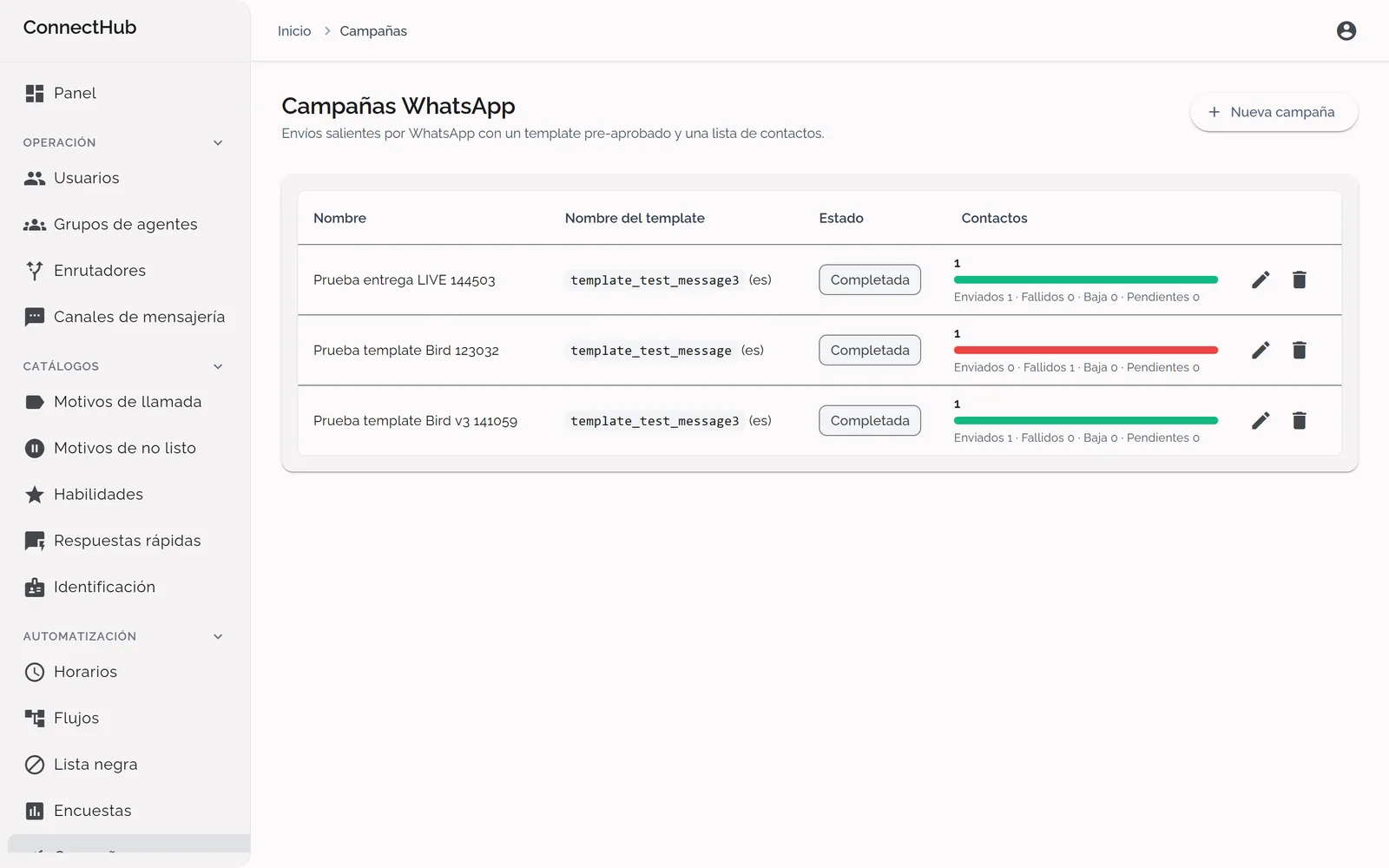Click the Habilidades star icon
Image resolution: width=1389 pixels, height=868 pixels.
point(35,495)
